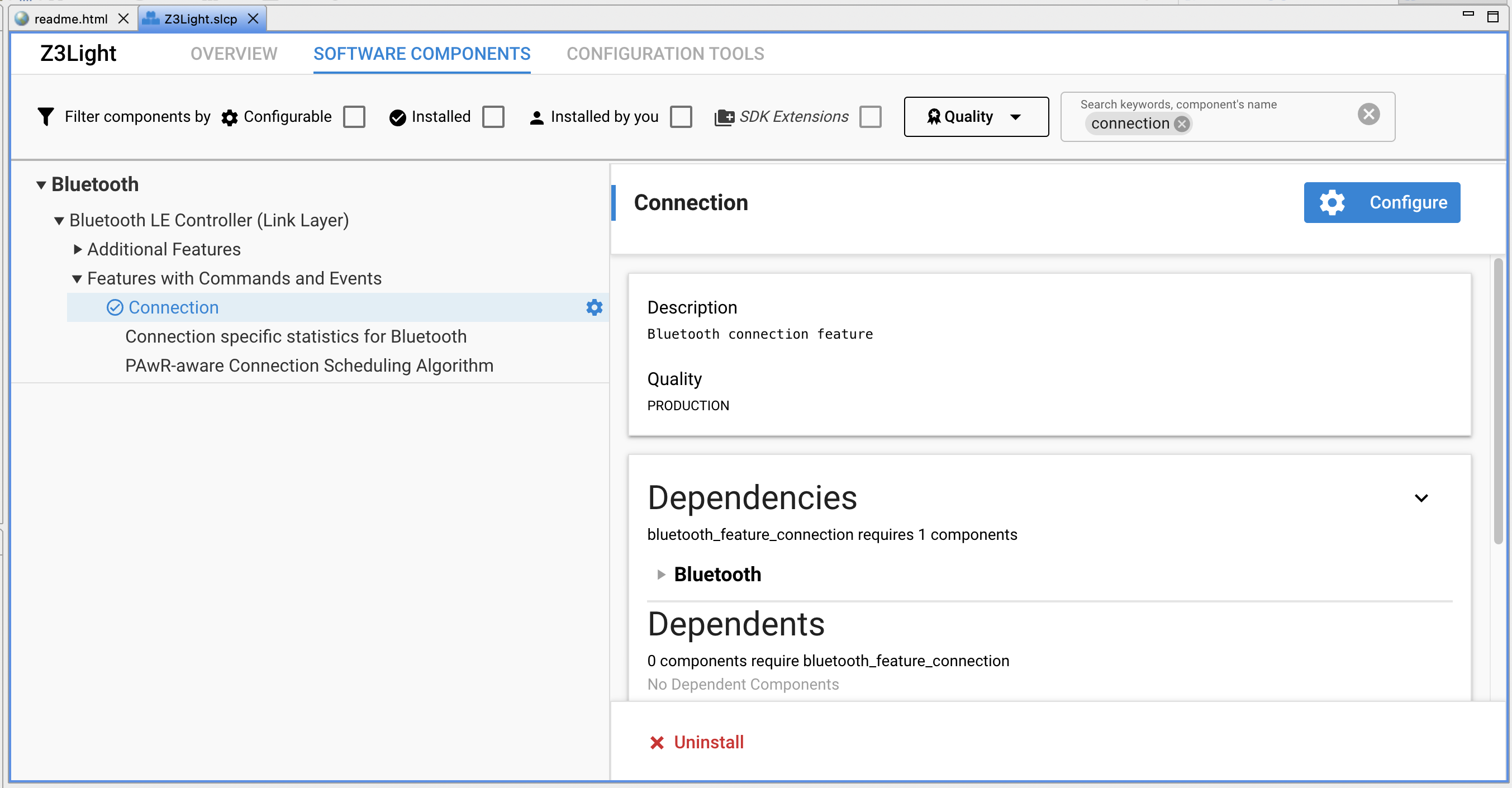Click the Configure button
Screen dimensions: 1512x788
1382,202
